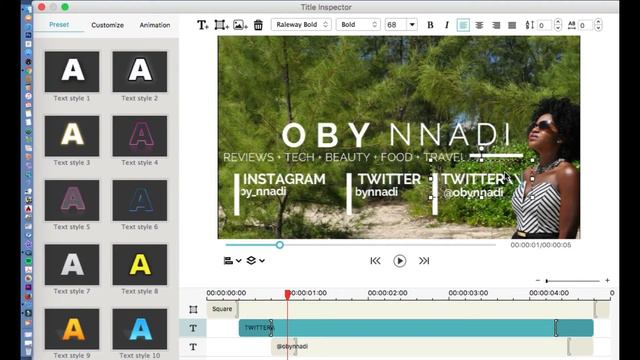Select the teal TWITTER clip in timeline
Image resolution: width=640 pixels, height=360 pixels.
[416, 328]
